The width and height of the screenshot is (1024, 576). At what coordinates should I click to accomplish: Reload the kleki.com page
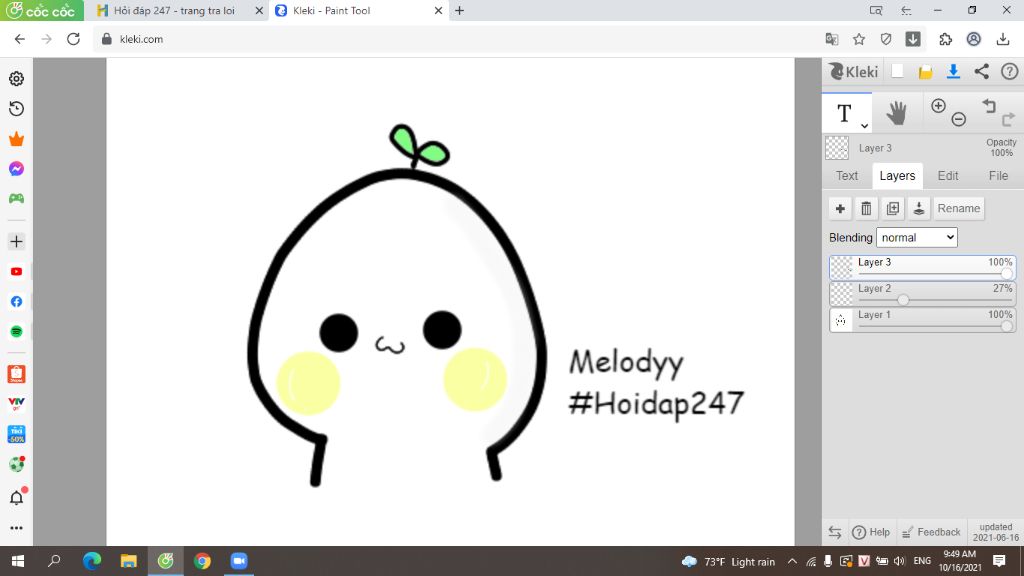[73, 39]
